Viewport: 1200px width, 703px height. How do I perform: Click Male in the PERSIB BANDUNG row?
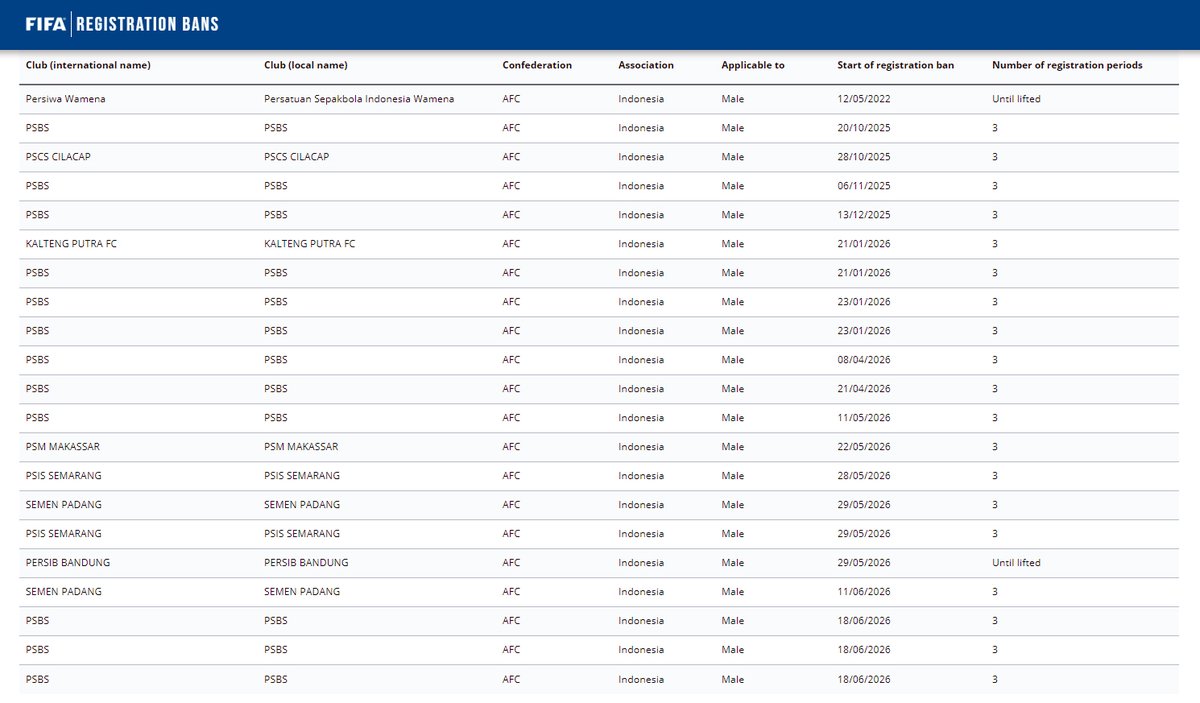[733, 563]
